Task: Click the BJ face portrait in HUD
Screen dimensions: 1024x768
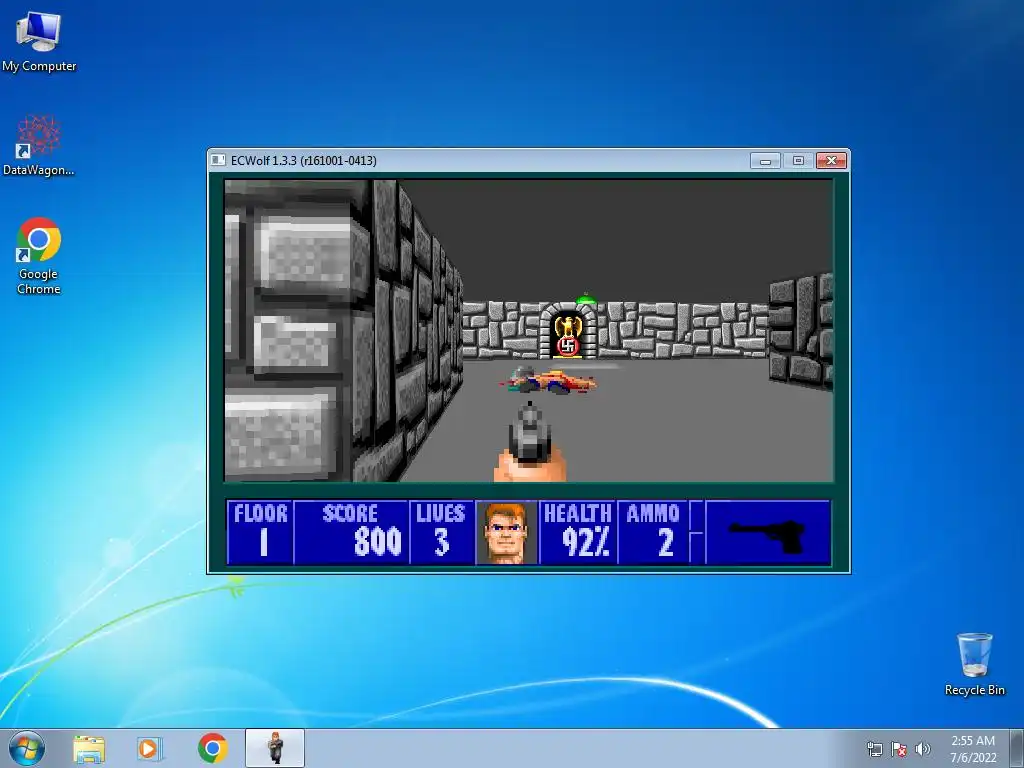Action: point(506,532)
